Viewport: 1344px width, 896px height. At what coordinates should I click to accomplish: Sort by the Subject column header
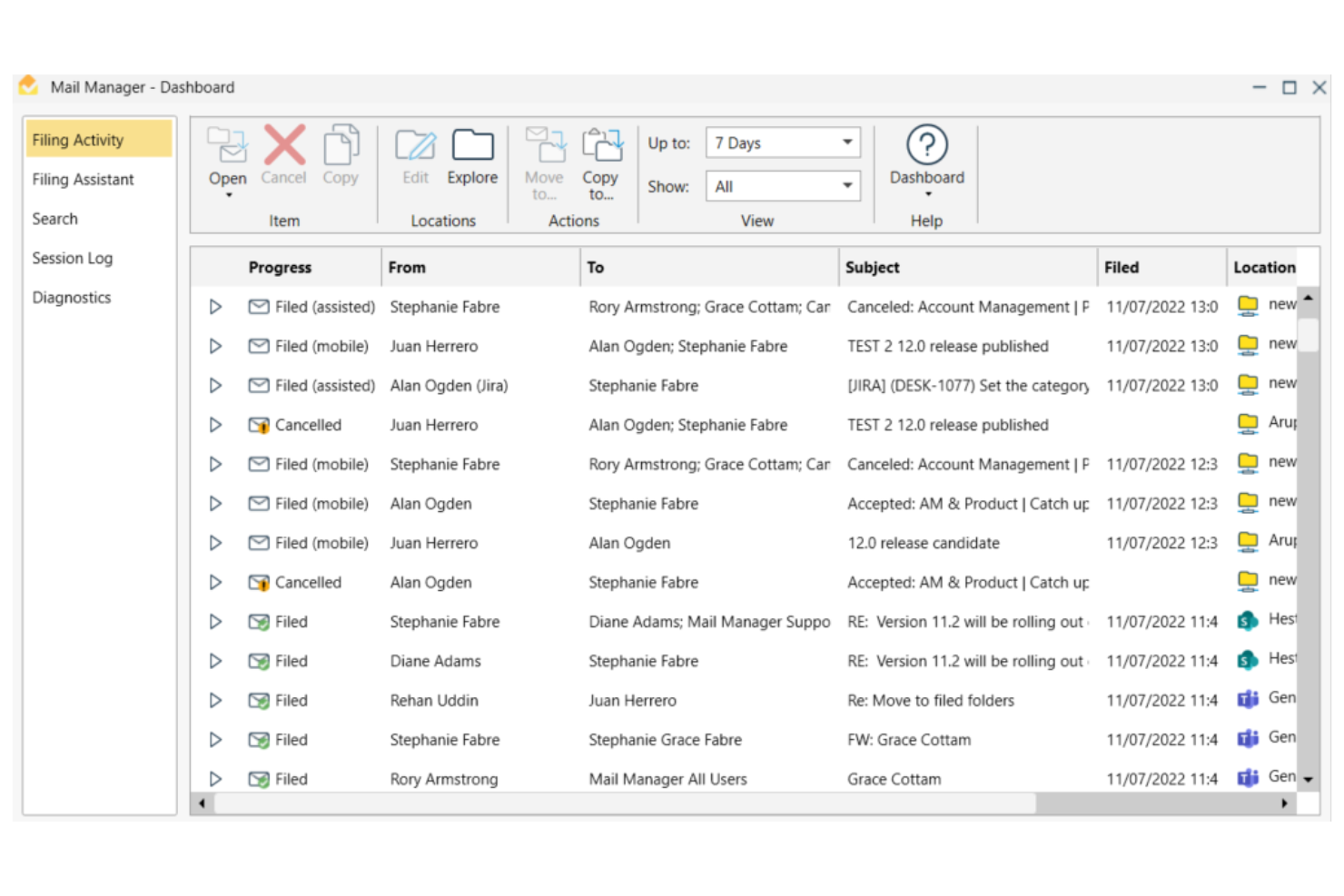(x=968, y=267)
